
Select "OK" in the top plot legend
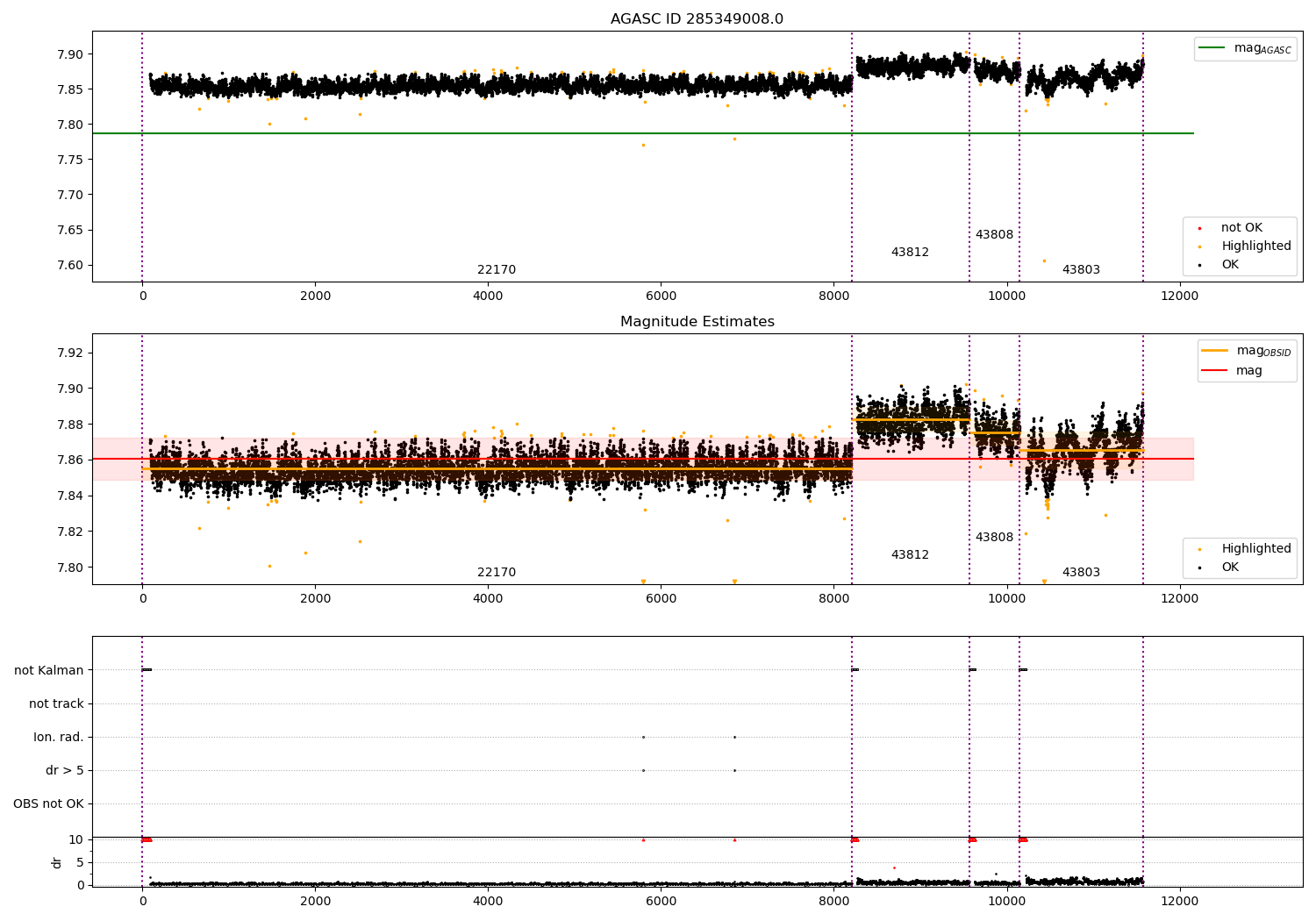(1230, 265)
